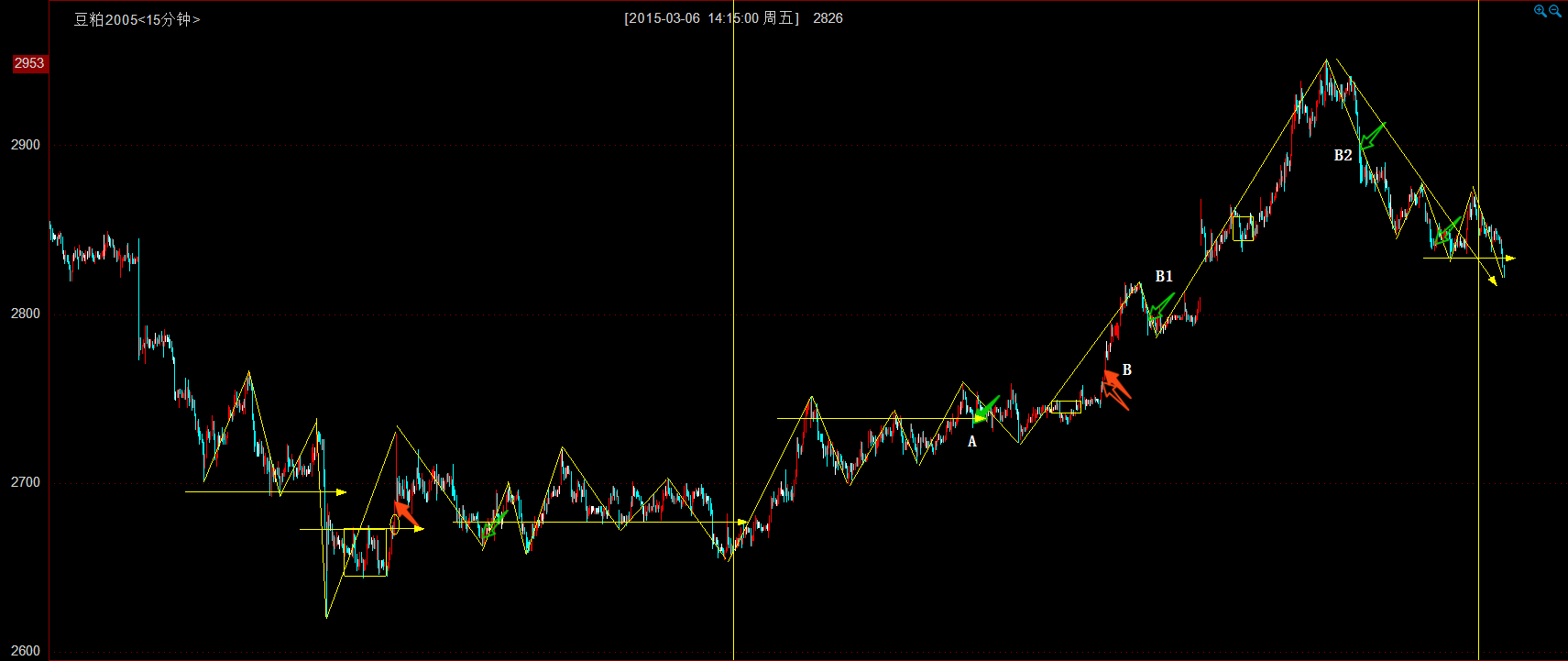
Task: Click the price readout 2826
Action: (828, 18)
